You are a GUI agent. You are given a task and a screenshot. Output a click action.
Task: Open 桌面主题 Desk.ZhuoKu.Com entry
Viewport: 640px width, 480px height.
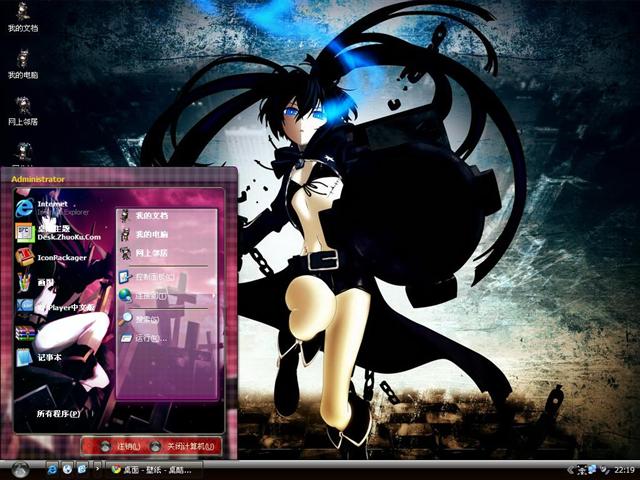coord(58,232)
